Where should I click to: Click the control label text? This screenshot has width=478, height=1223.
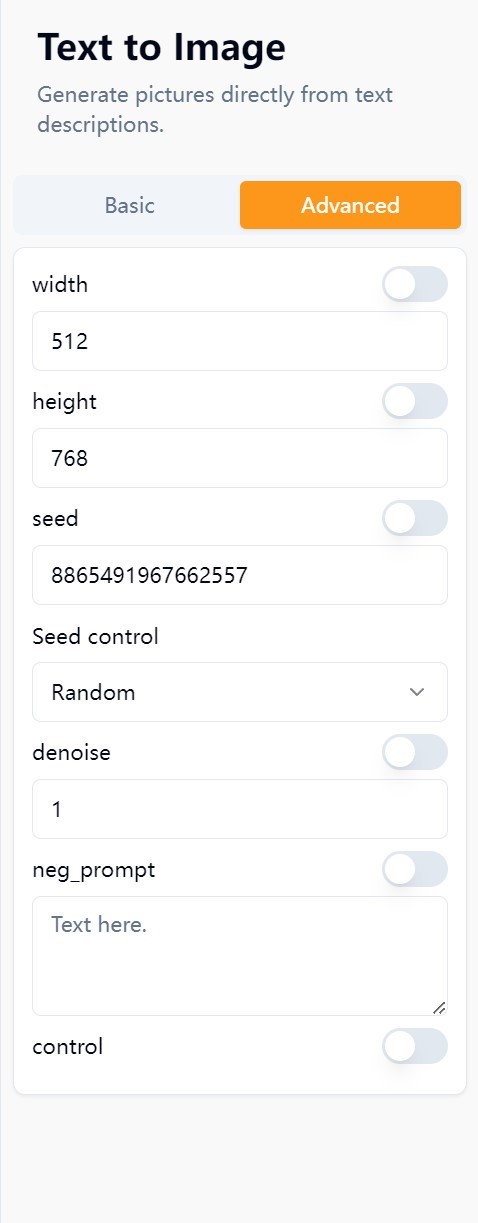coord(68,1047)
